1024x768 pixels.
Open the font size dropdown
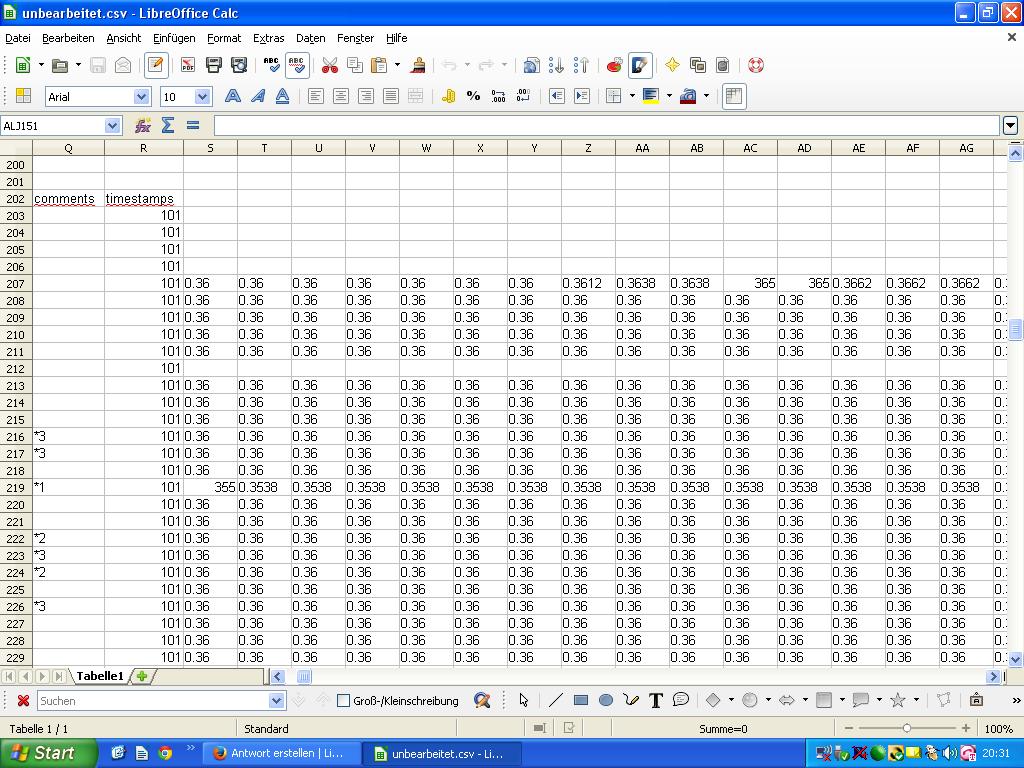202,97
